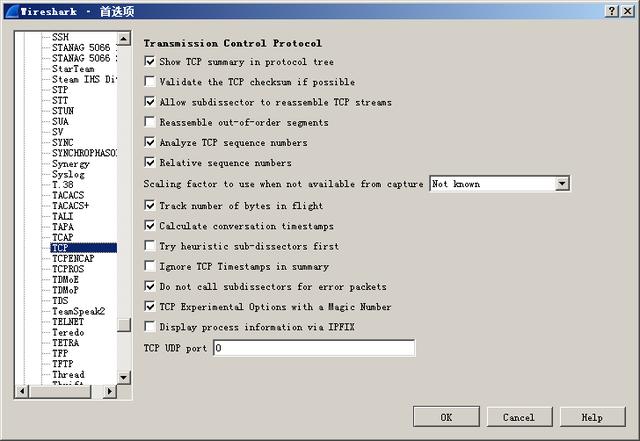The height and width of the screenshot is (441, 640).
Task: Select Teredo in protocol tree
Action: [68, 332]
